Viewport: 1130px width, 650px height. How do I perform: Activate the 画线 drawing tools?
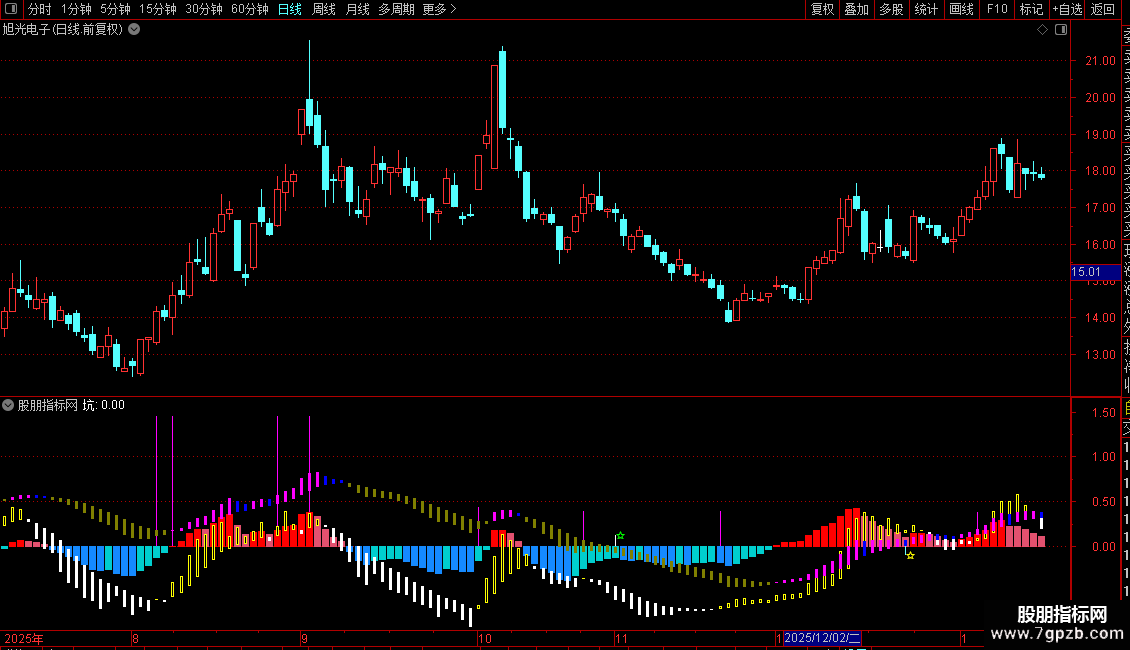click(961, 9)
